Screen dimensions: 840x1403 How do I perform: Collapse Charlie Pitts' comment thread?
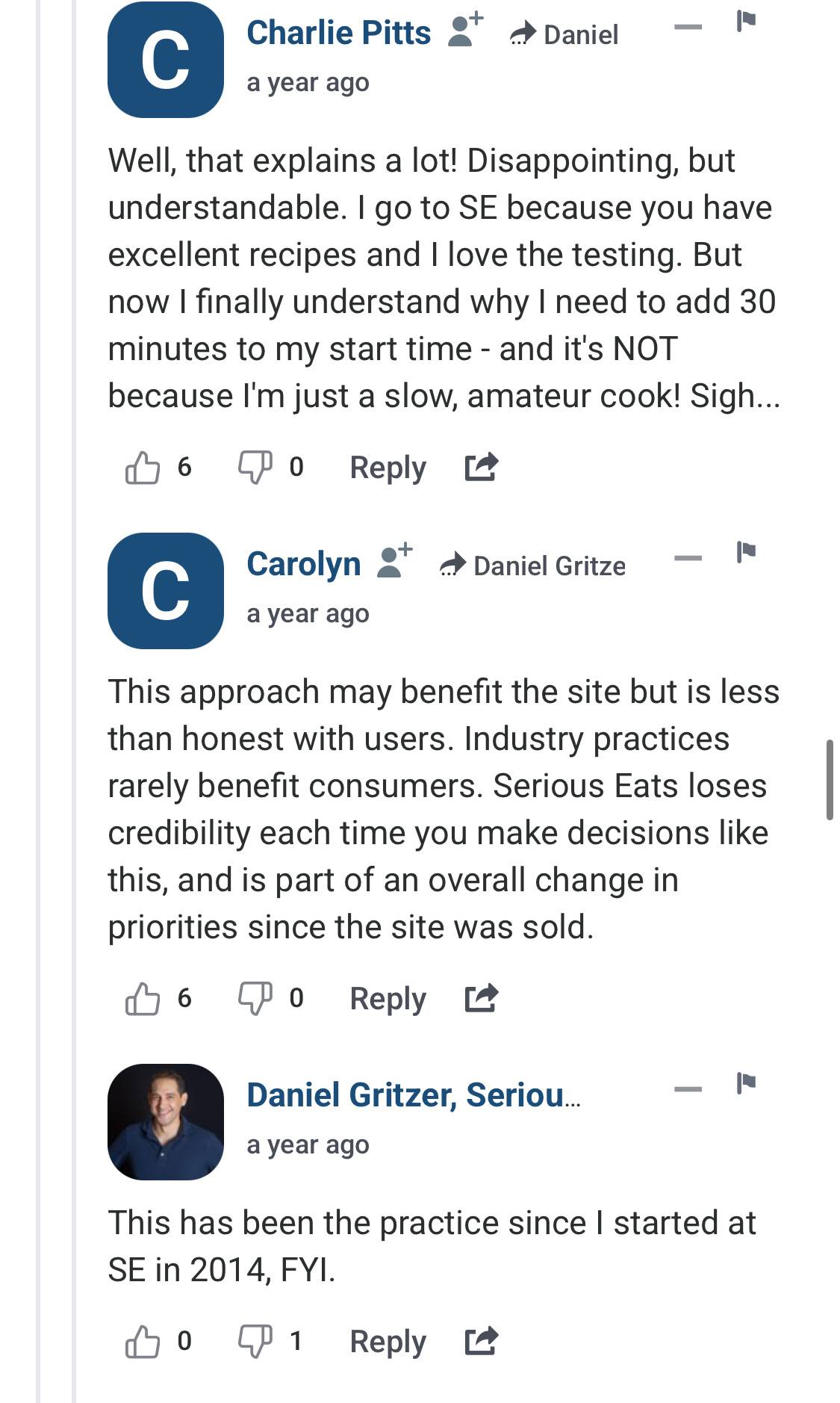pyautogui.click(x=688, y=28)
